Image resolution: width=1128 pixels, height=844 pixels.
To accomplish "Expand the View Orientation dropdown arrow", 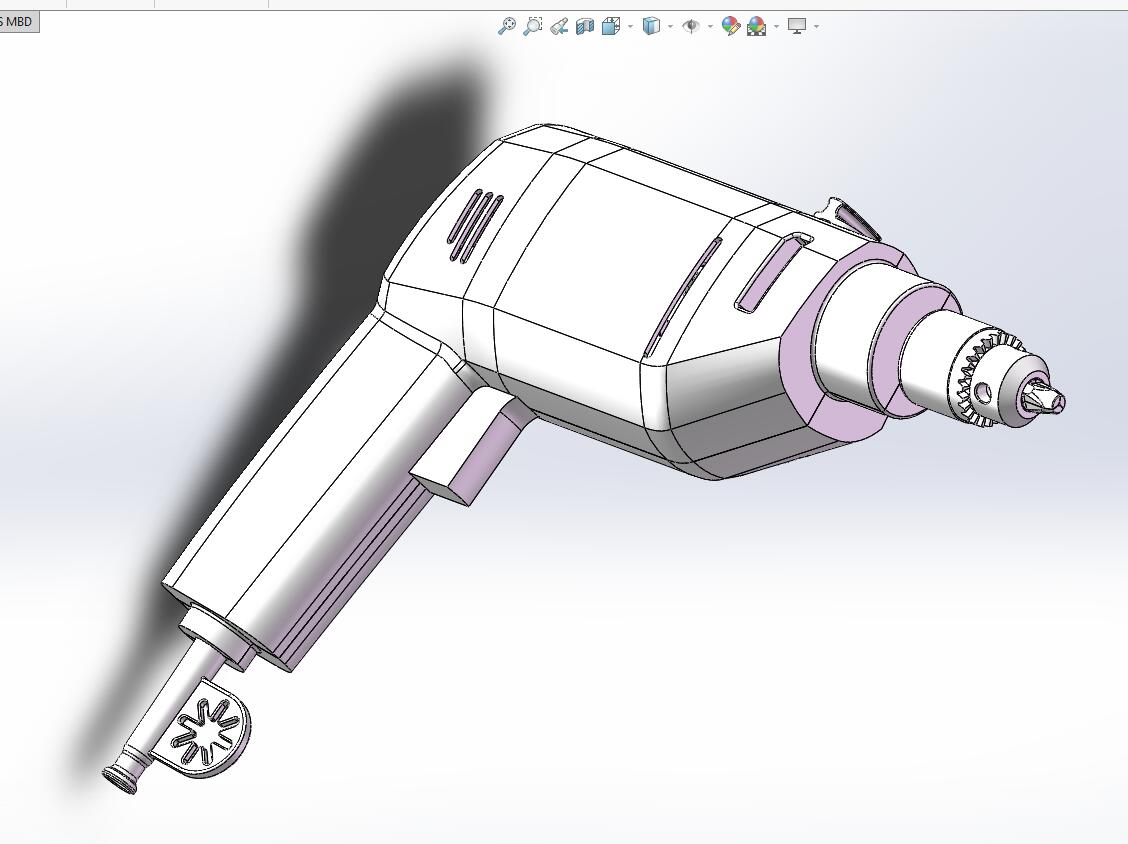I will pyautogui.click(x=630, y=27).
